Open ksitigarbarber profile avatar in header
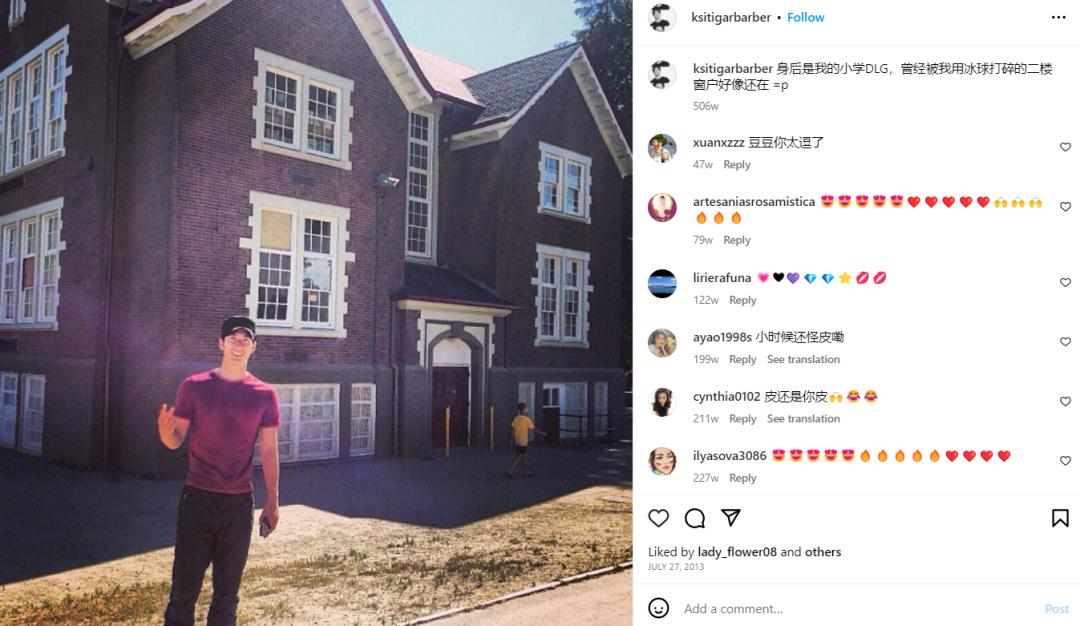Viewport: 1080px width, 626px height. (x=663, y=17)
